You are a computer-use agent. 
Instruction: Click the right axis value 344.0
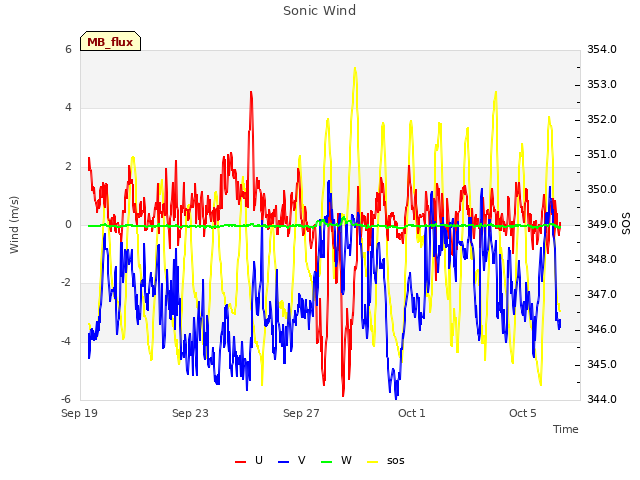[602, 399]
